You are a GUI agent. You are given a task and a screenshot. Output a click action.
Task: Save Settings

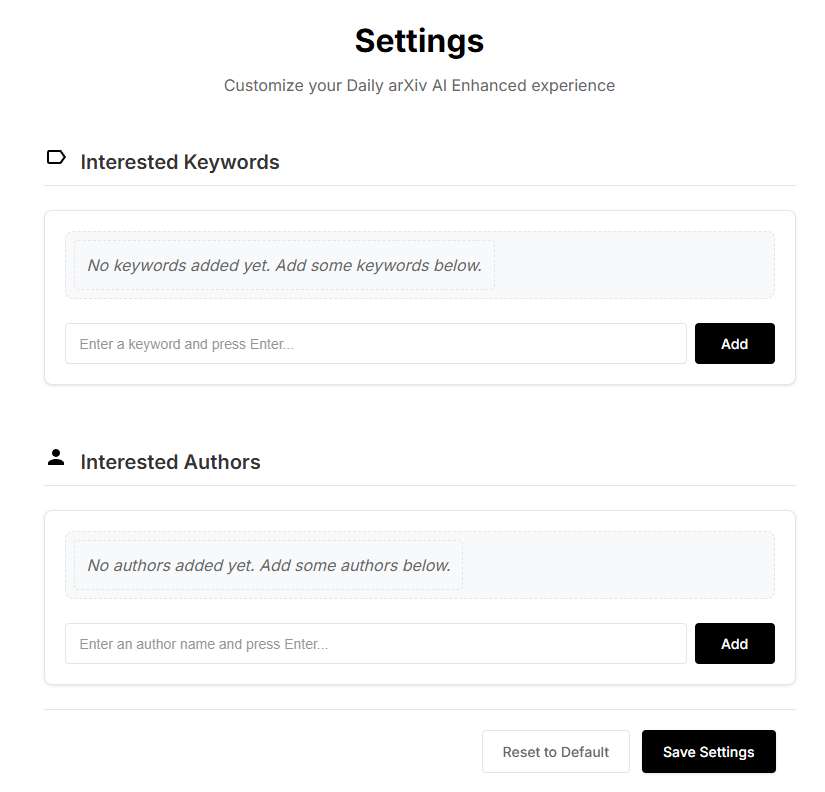(x=709, y=751)
